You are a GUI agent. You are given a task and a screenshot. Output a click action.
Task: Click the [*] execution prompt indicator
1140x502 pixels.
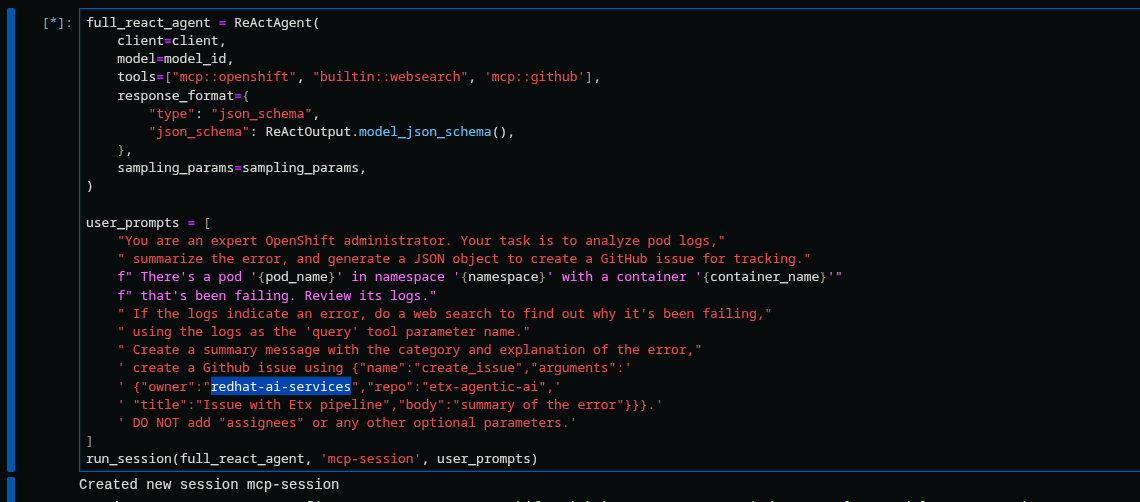point(57,23)
